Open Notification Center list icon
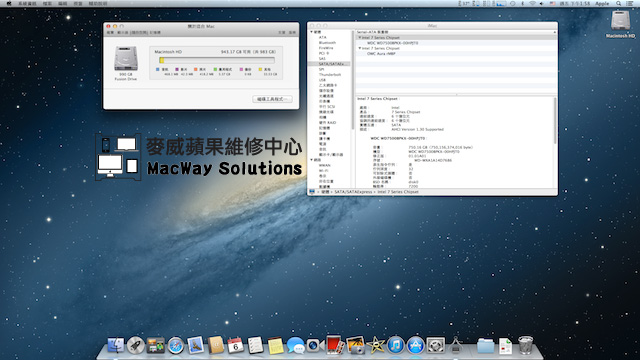 (630, 3)
